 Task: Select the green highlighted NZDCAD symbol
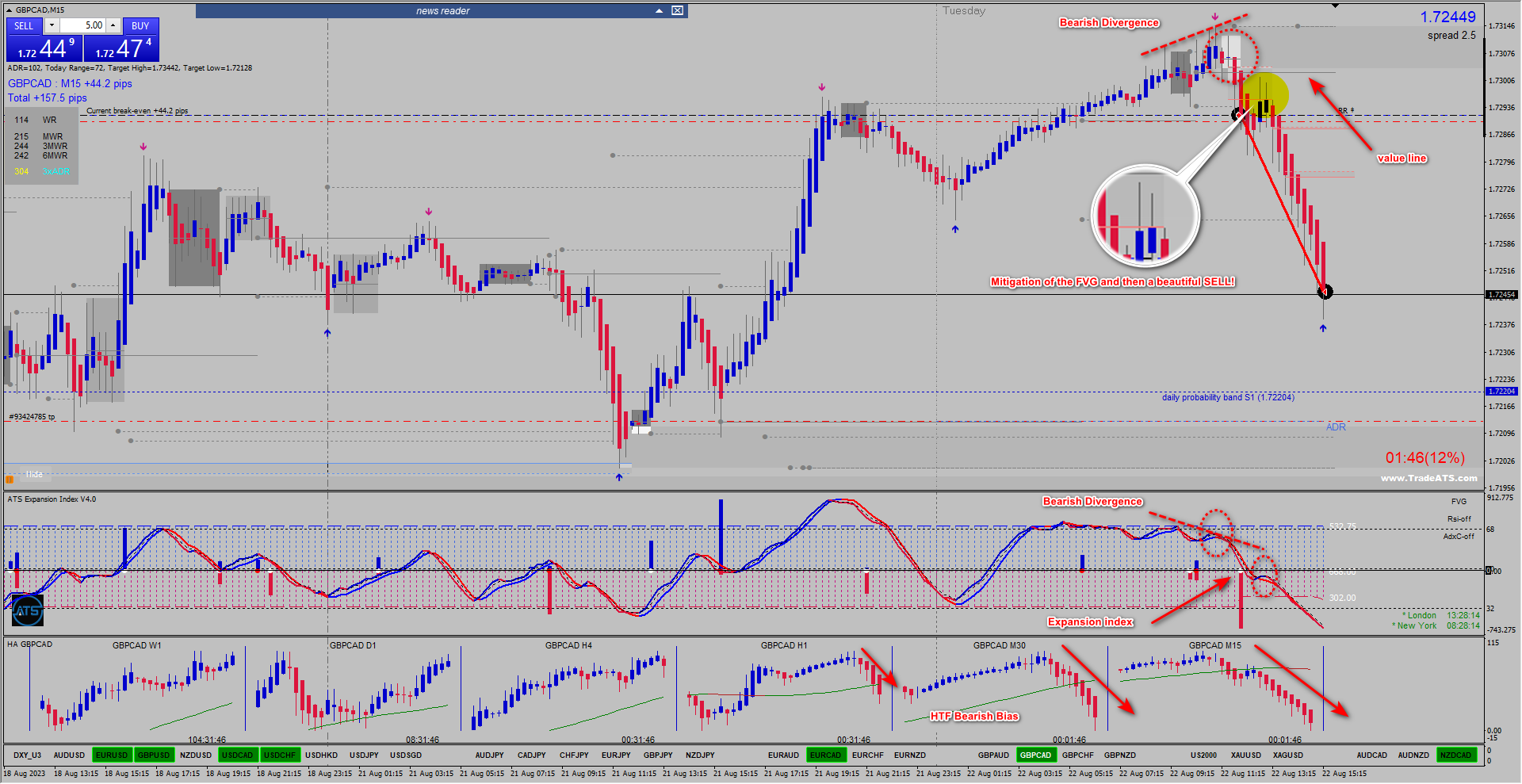(x=1455, y=755)
